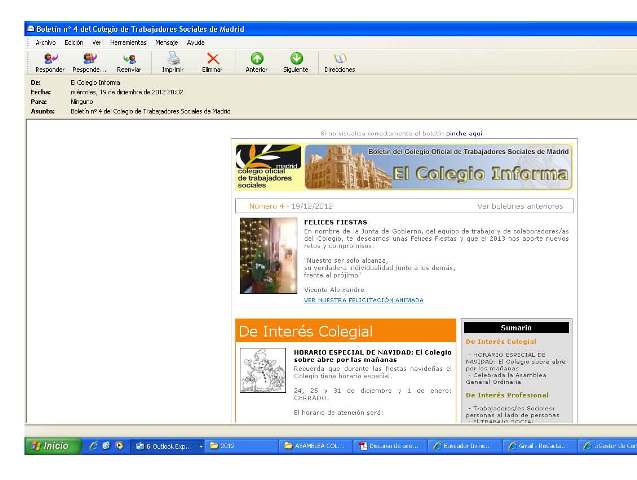Click the Responder a todos icon
The height and width of the screenshot is (480, 637).
[x=89, y=63]
